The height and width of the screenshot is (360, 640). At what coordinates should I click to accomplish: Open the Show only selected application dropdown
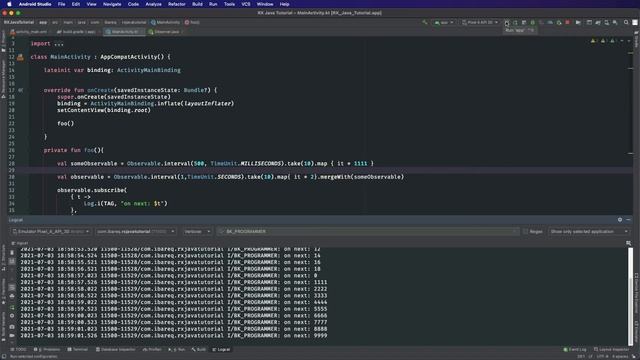pos(589,231)
